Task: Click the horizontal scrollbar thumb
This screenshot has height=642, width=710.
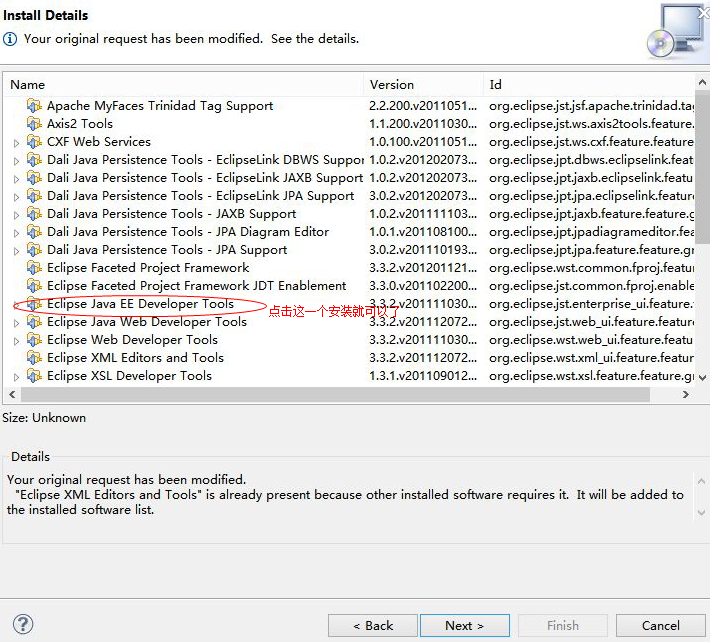Action: coord(336,394)
